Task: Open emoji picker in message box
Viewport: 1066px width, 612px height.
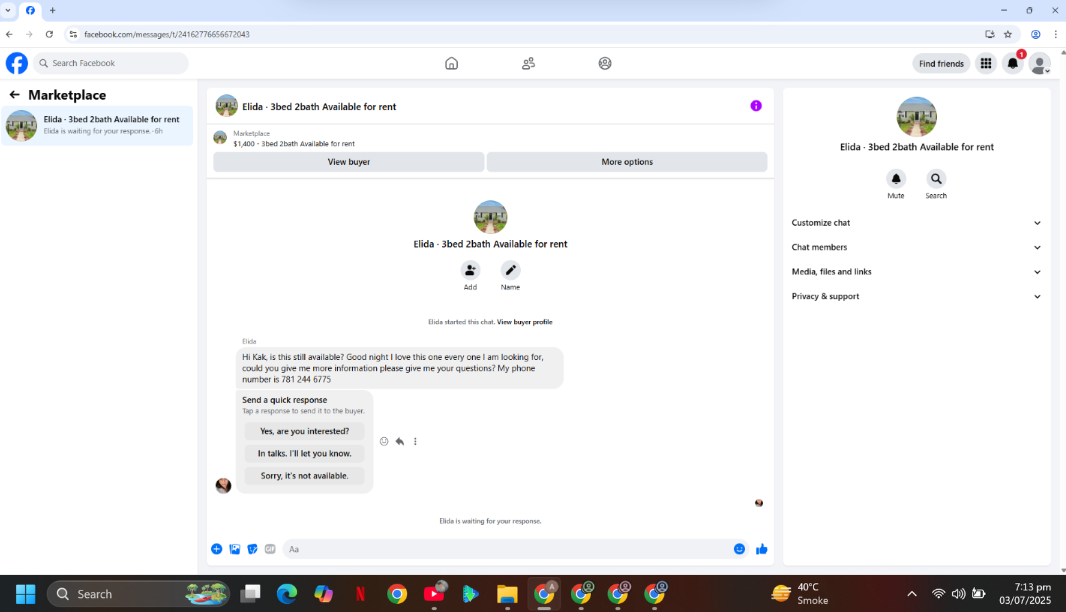Action: [739, 549]
